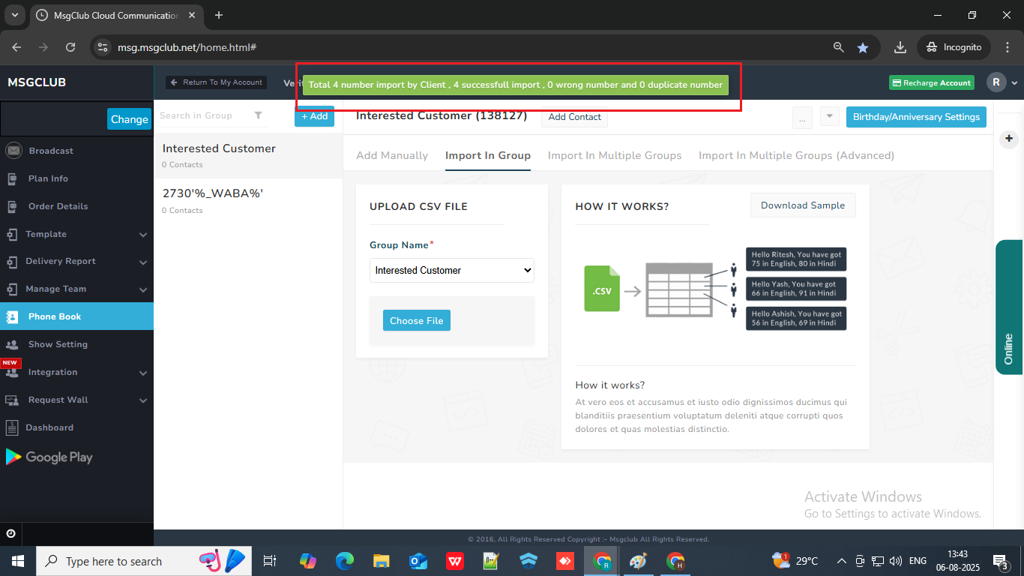Show hidden system tray icons

pos(841,561)
